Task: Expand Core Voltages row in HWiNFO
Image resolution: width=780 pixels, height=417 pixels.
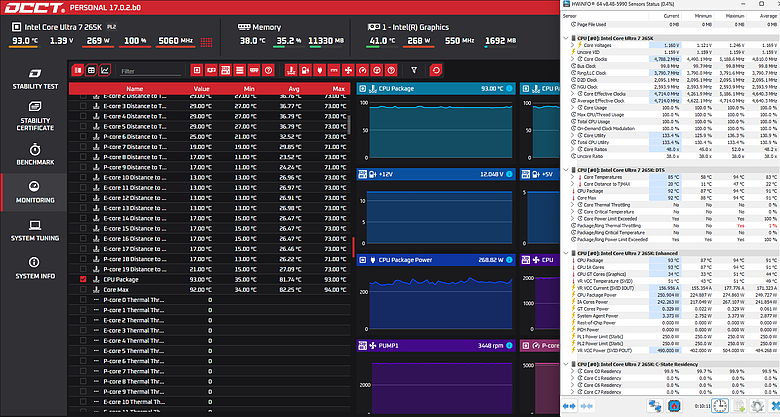Action: (573, 45)
